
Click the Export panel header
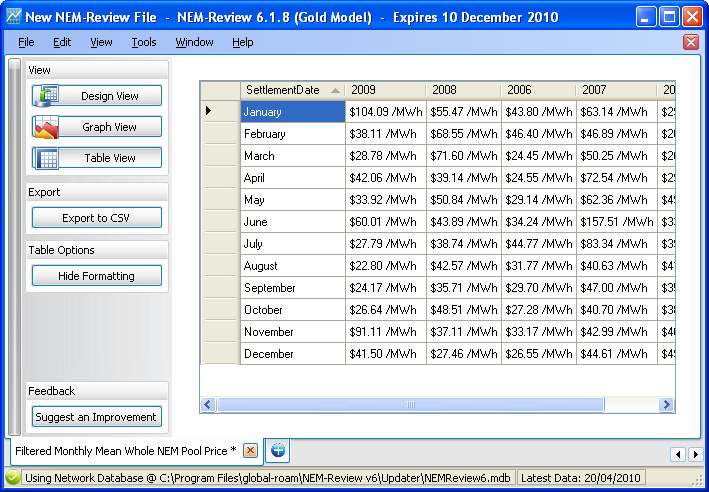pos(97,192)
